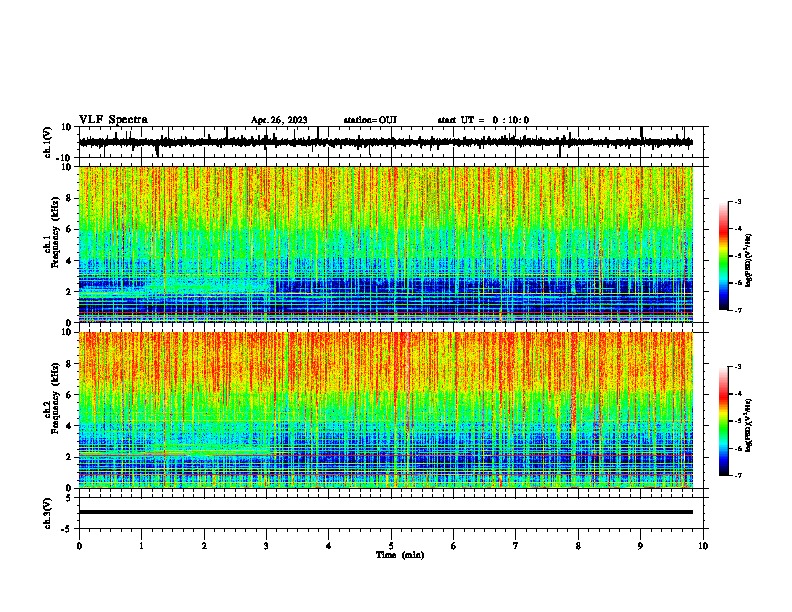The image size is (792, 612).
Task: Click the "1" tick label on the time axis
Action: point(141,546)
